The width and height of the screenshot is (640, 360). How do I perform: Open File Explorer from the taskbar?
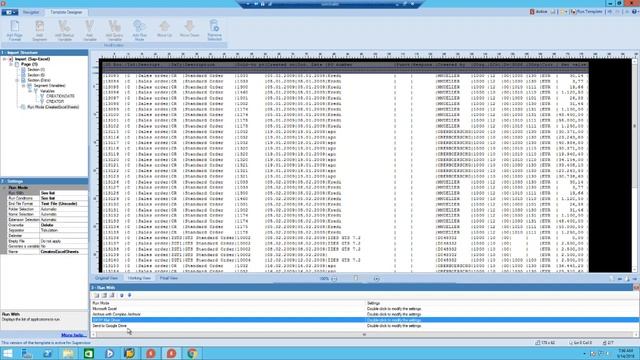[x=68, y=353]
